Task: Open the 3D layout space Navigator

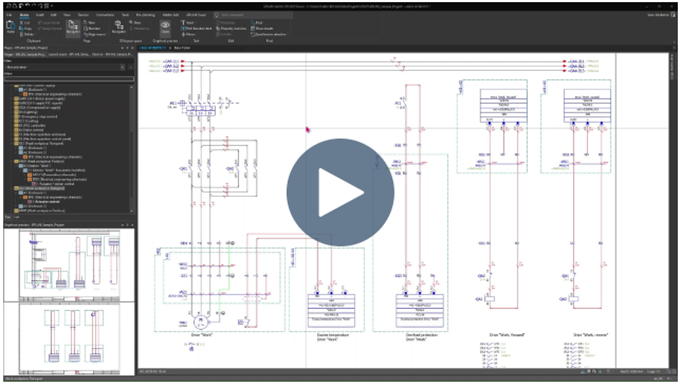Action: pos(119,27)
